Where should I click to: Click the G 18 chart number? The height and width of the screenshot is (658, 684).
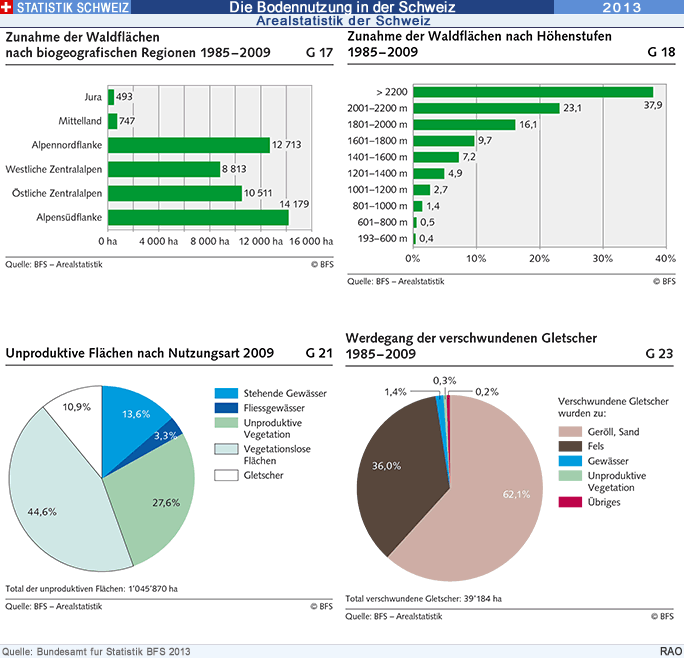pos(661,52)
